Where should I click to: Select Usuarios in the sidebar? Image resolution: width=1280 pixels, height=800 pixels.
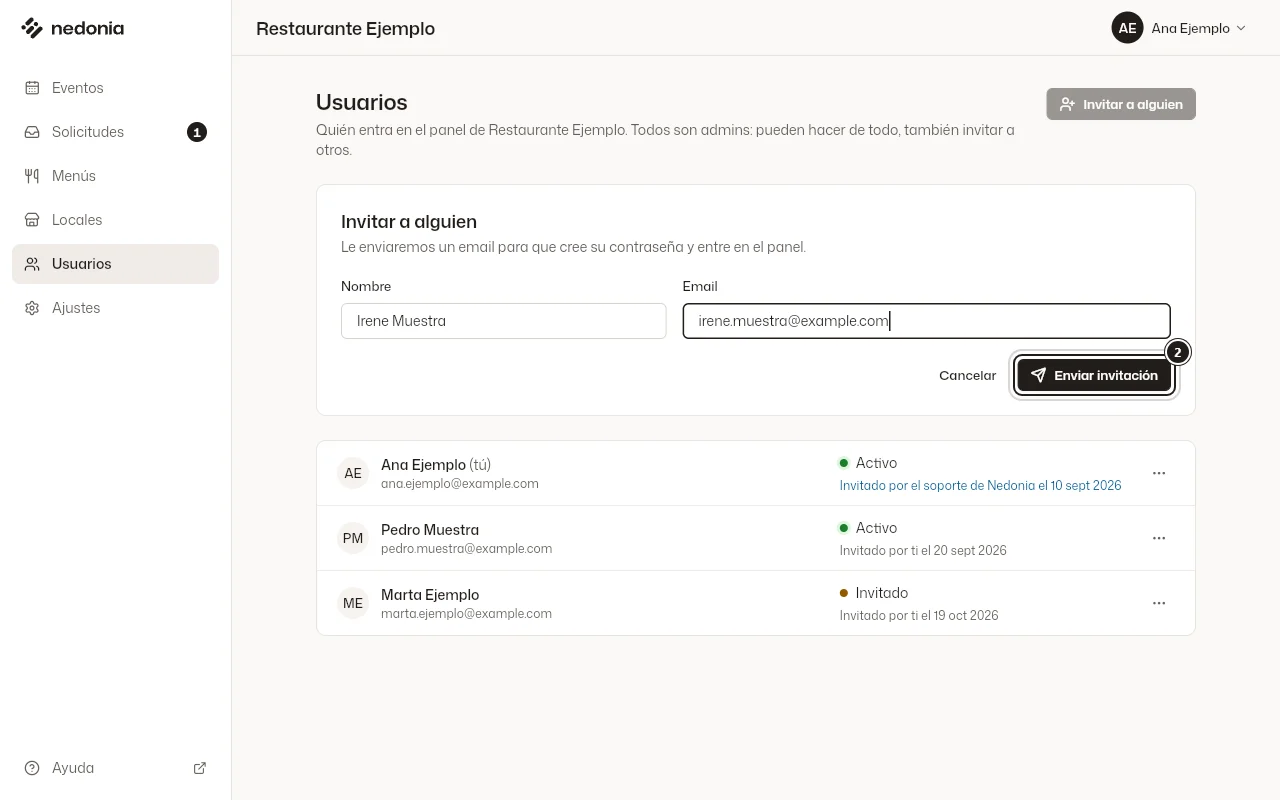click(115, 264)
